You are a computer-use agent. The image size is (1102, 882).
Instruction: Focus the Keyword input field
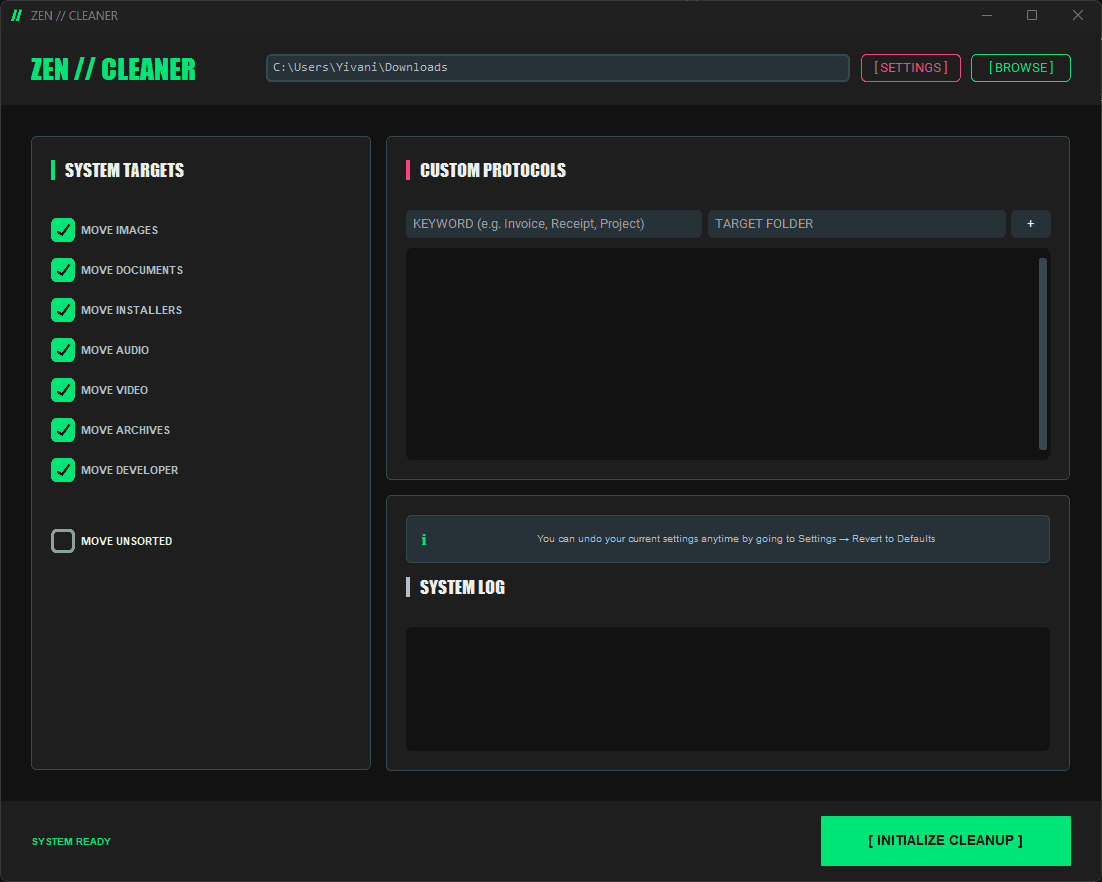coord(553,224)
